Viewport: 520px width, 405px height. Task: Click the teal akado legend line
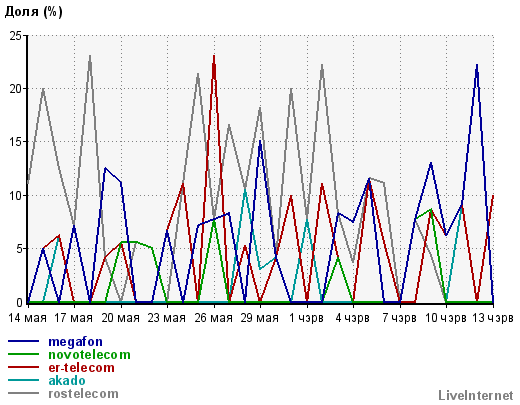click(x=23, y=380)
